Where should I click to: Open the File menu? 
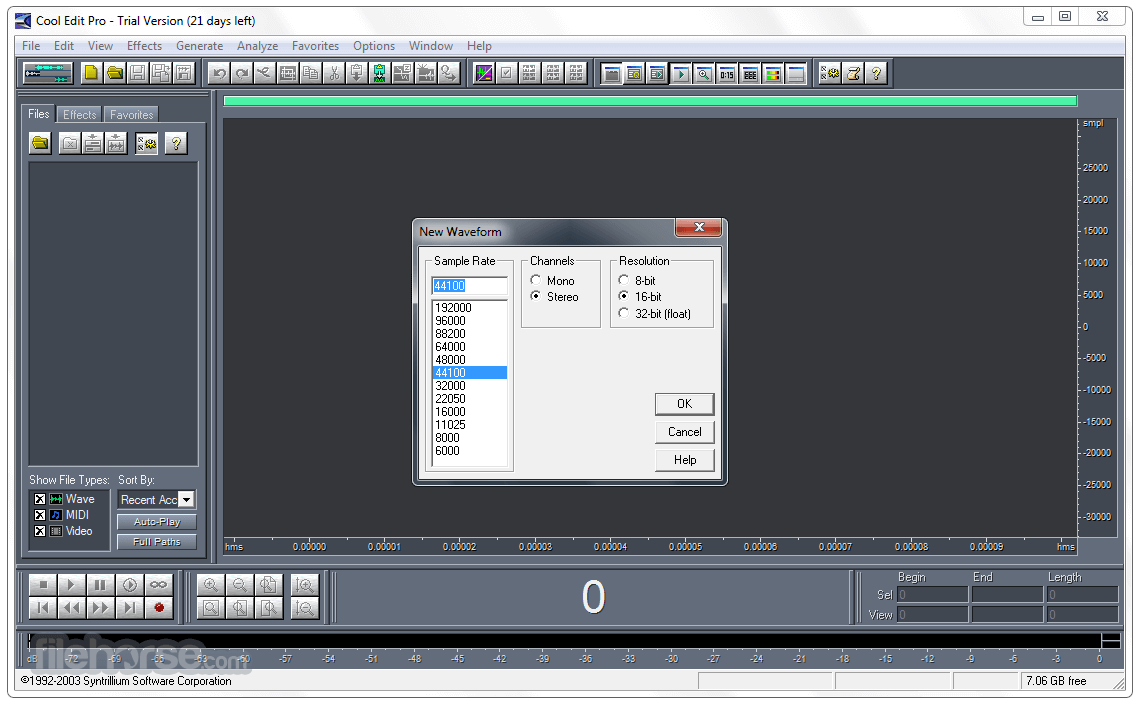[31, 46]
